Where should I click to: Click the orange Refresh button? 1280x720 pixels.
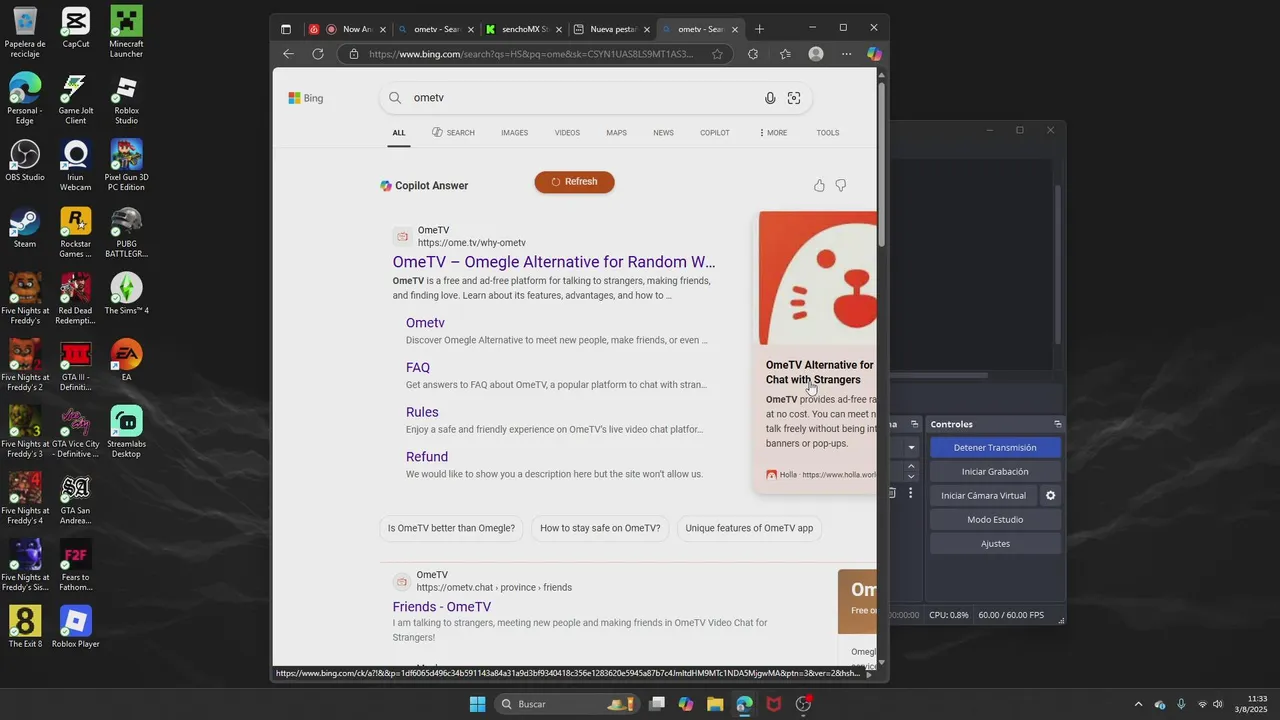(x=574, y=182)
